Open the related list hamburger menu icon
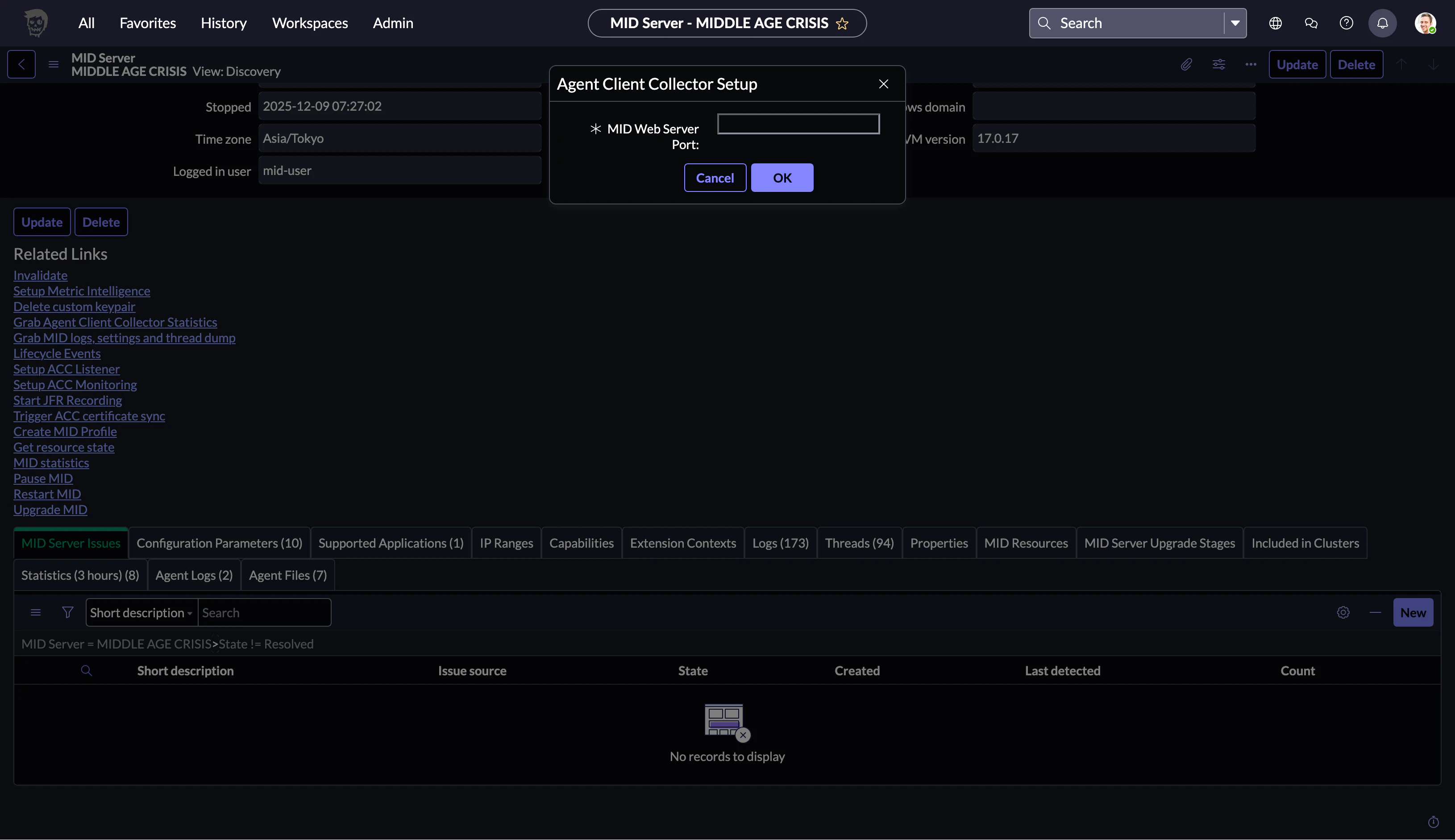 [36, 612]
